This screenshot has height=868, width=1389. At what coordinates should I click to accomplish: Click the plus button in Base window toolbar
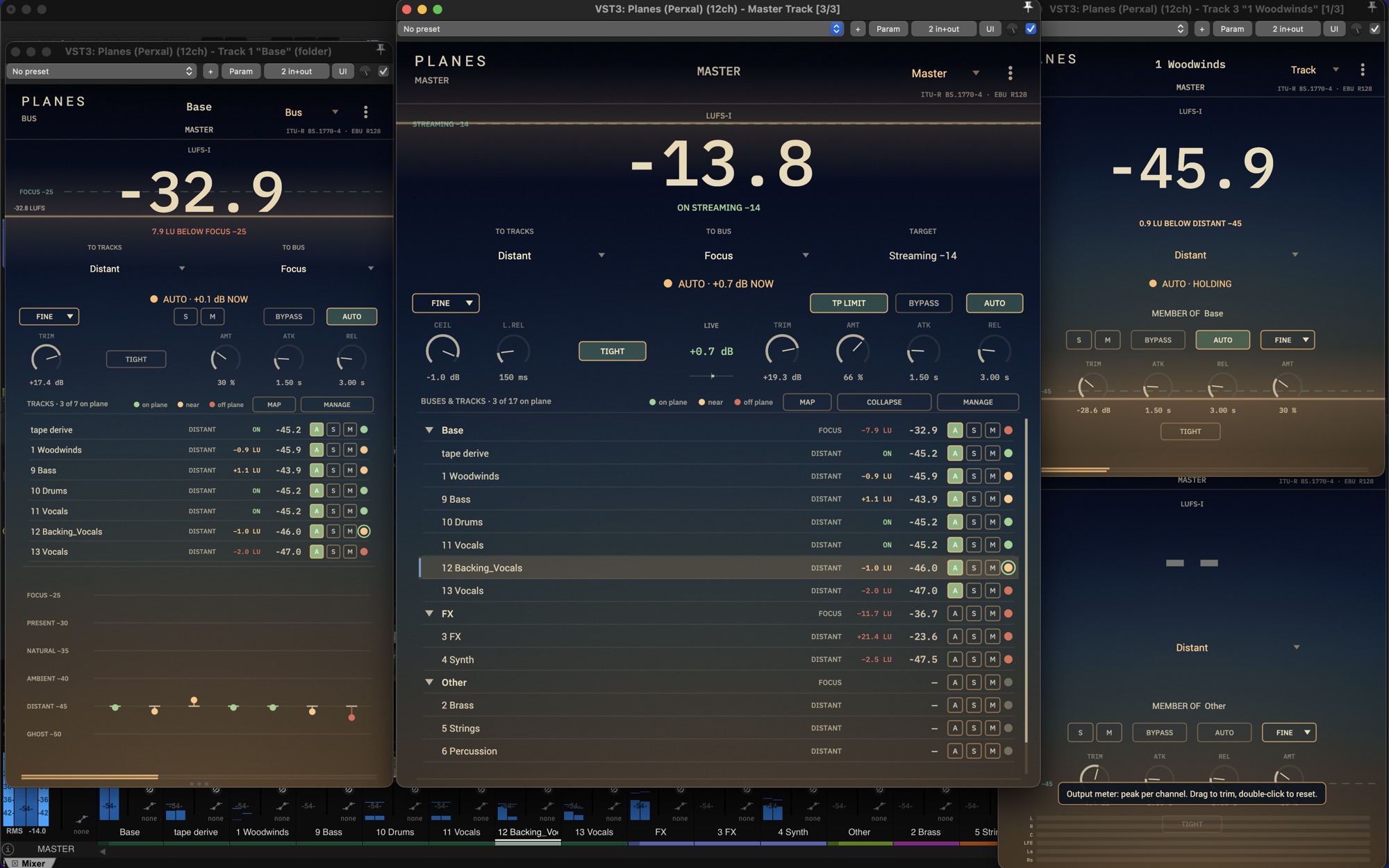pos(210,72)
